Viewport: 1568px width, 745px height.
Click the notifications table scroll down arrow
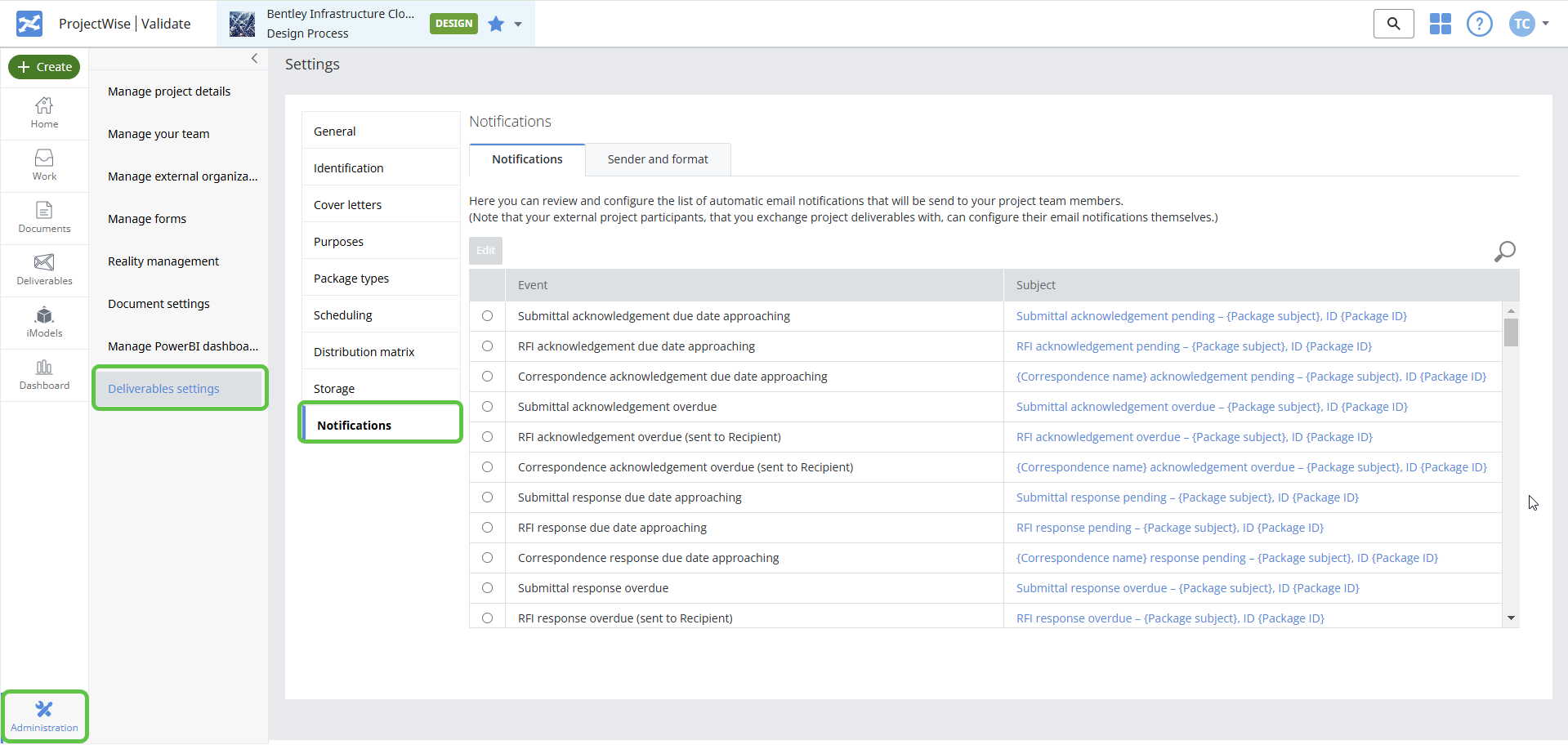[x=1511, y=618]
